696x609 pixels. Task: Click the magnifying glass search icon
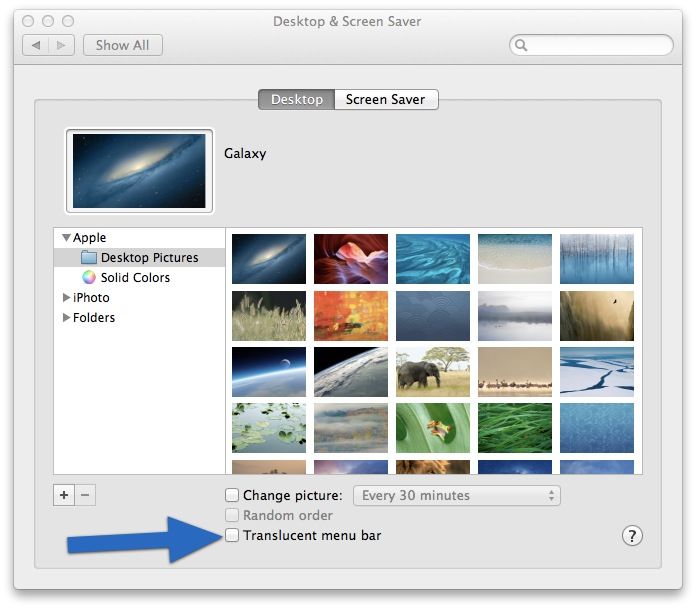click(522, 46)
